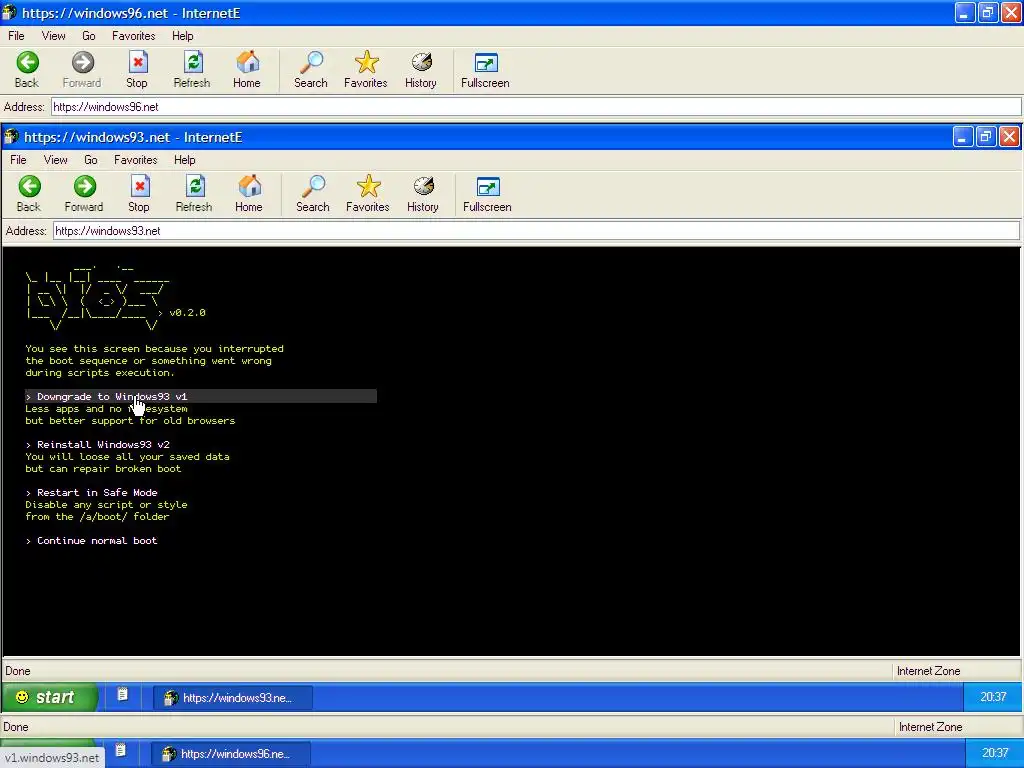The image size is (1024, 768).
Task: Click windows96.net taskbar button in outer taskbar
Action: point(231,754)
